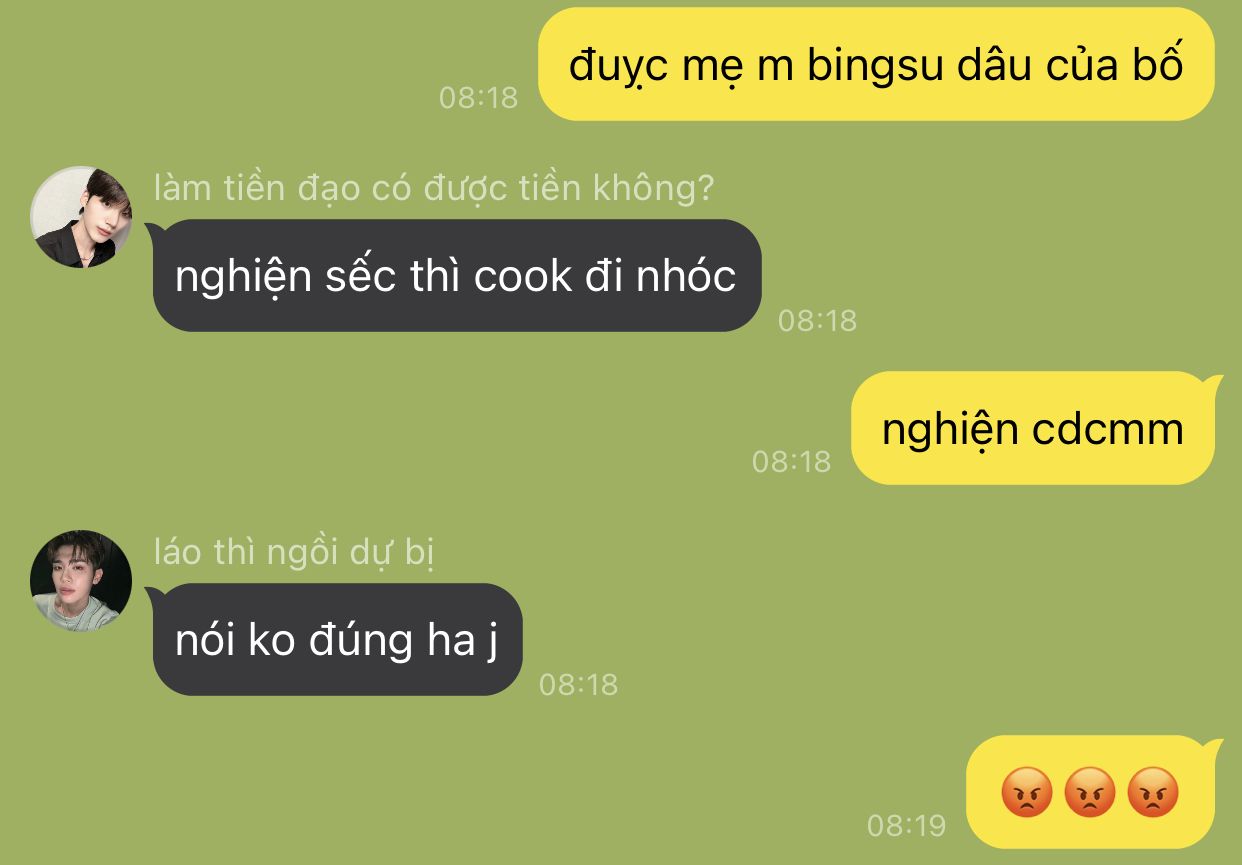Select the 'nghiện sếc thì cook đi nhóc' bubble
1242x865 pixels.
[457, 276]
